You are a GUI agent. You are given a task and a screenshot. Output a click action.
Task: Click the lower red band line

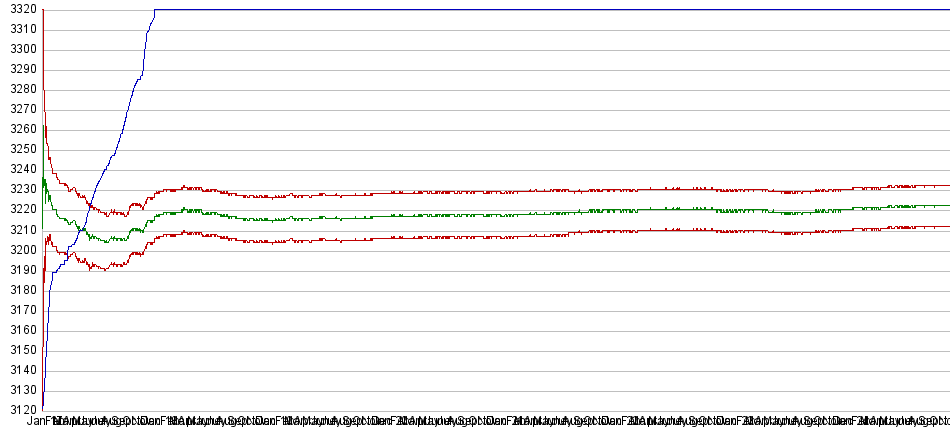click(500, 237)
